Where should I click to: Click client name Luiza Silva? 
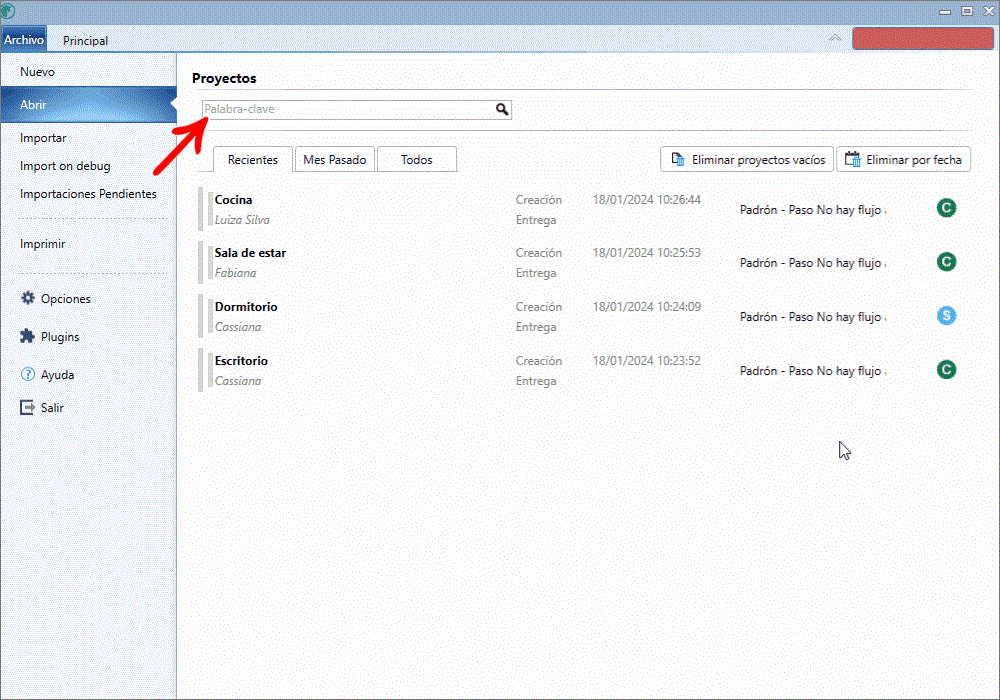coord(242,220)
